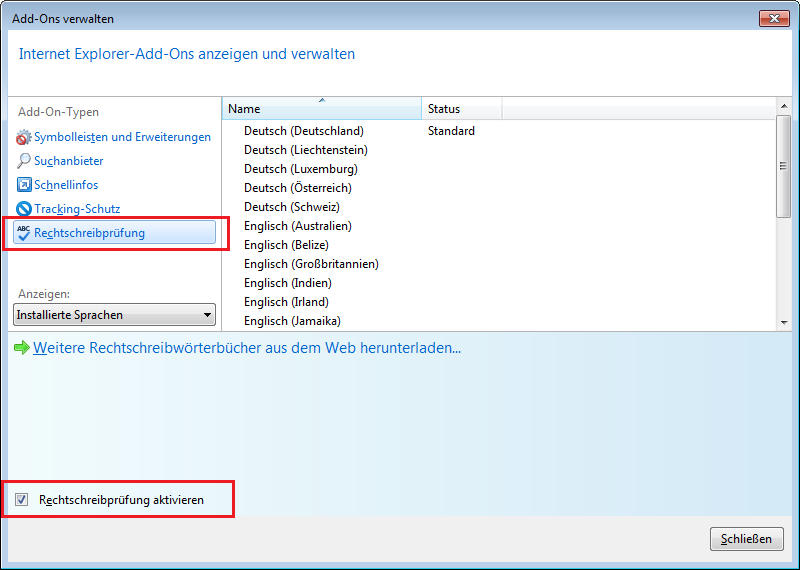Open the Installierte Sprachen dropdown

click(114, 315)
